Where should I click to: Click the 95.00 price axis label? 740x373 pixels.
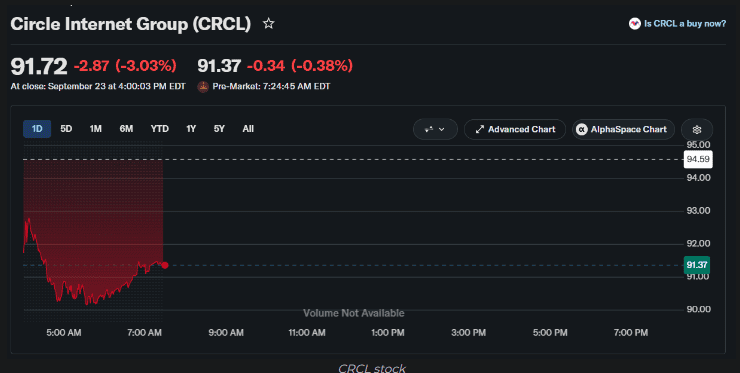coord(698,144)
